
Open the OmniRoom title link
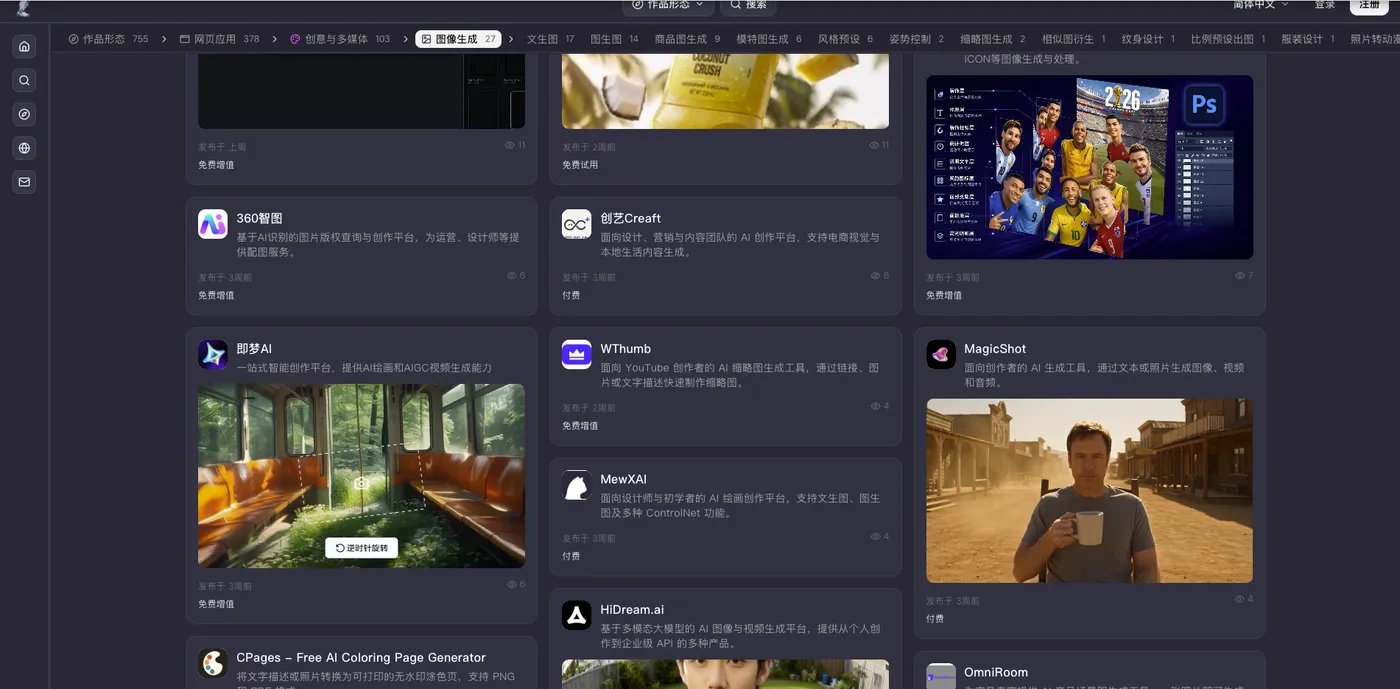pos(996,672)
